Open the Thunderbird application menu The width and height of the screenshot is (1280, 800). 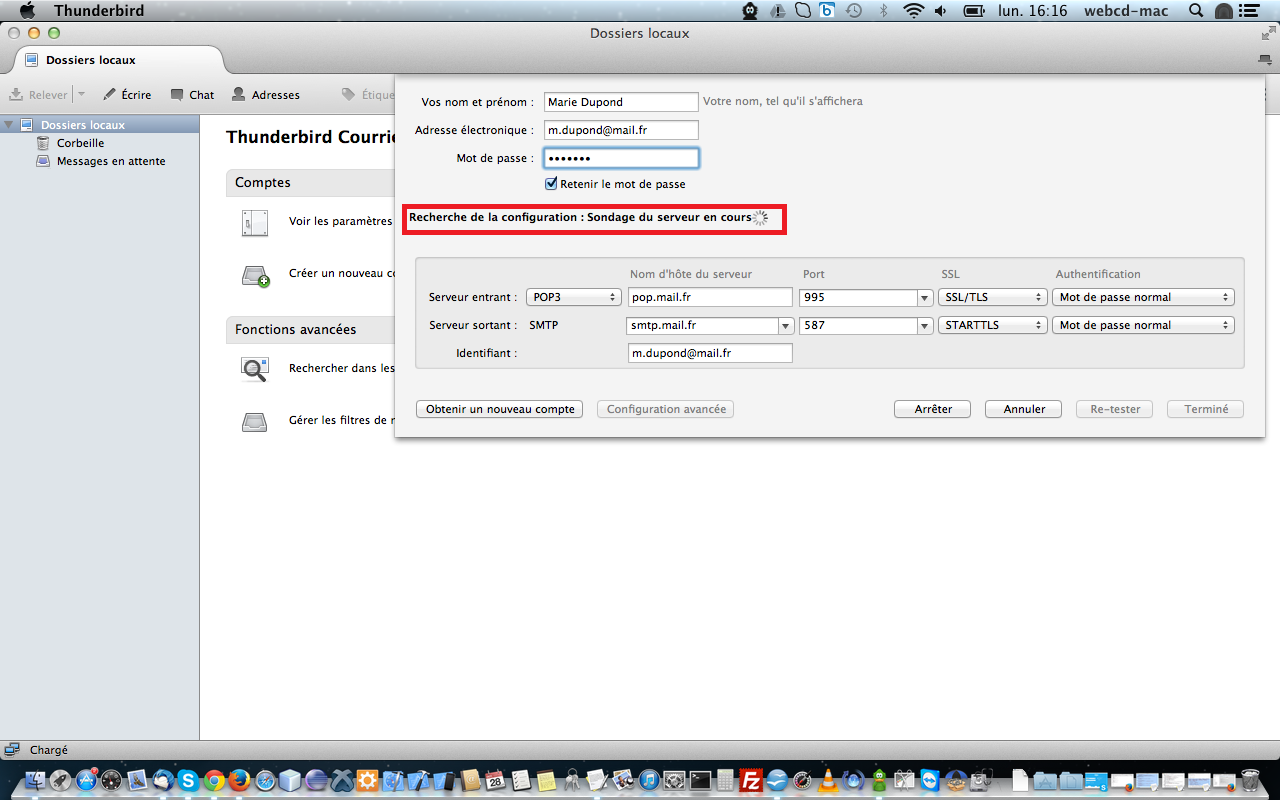tap(99, 11)
